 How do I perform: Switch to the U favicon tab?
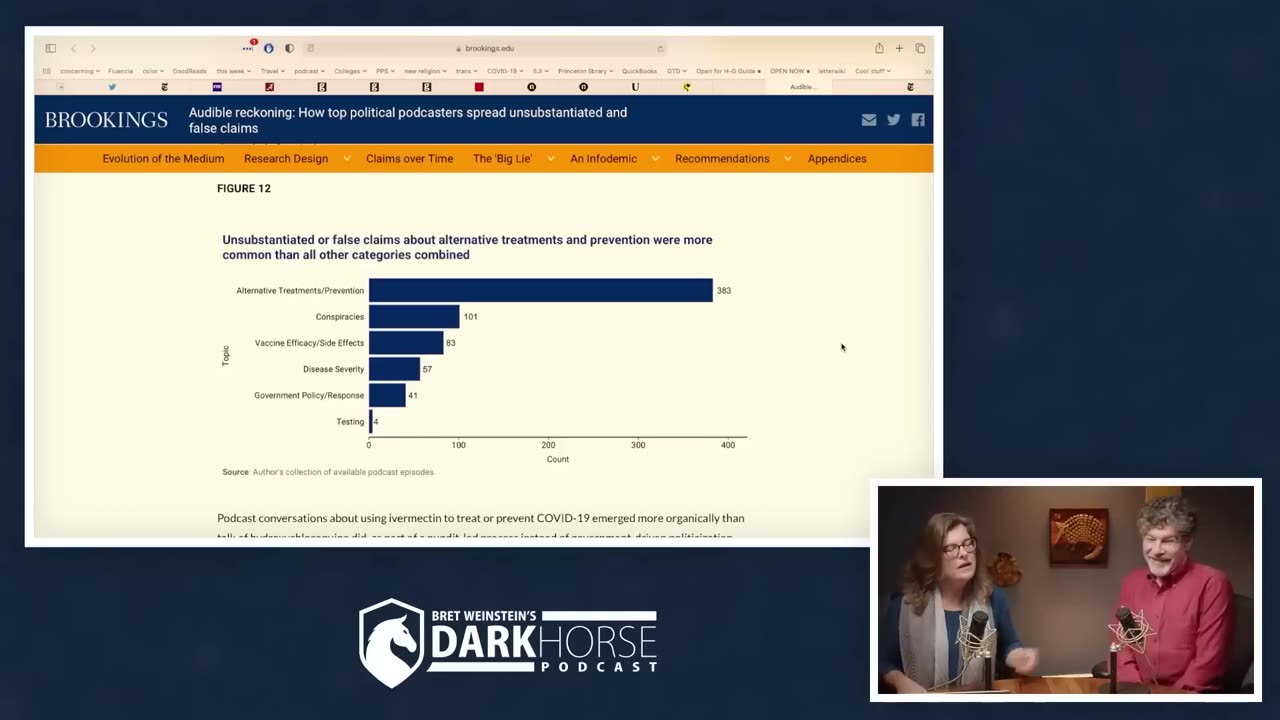pyautogui.click(x=635, y=87)
